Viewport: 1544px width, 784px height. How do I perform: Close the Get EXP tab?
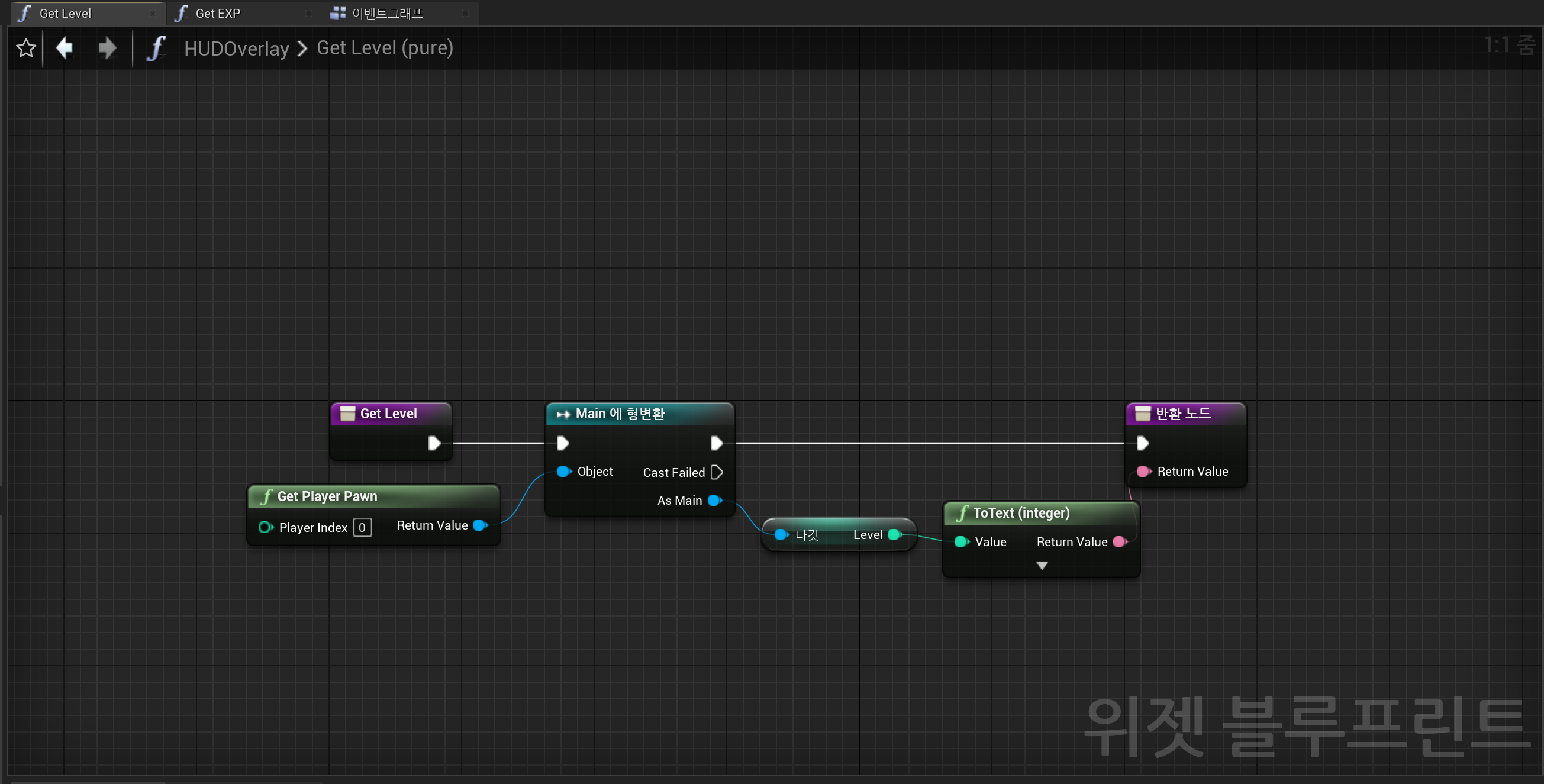pos(309,13)
